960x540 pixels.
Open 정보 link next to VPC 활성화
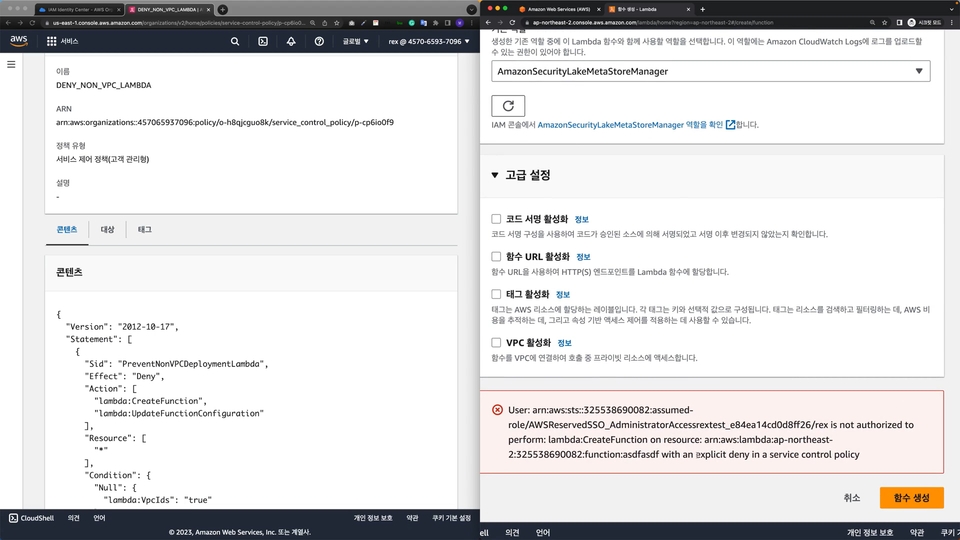pos(564,343)
